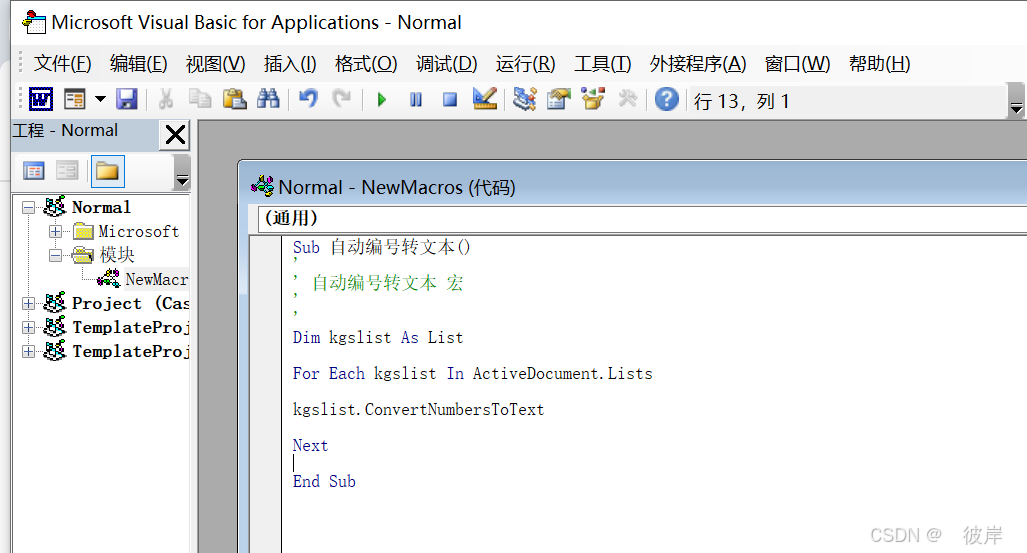The image size is (1027, 553).
Task: Expand the first TemplateProj node
Action: (x=28, y=327)
